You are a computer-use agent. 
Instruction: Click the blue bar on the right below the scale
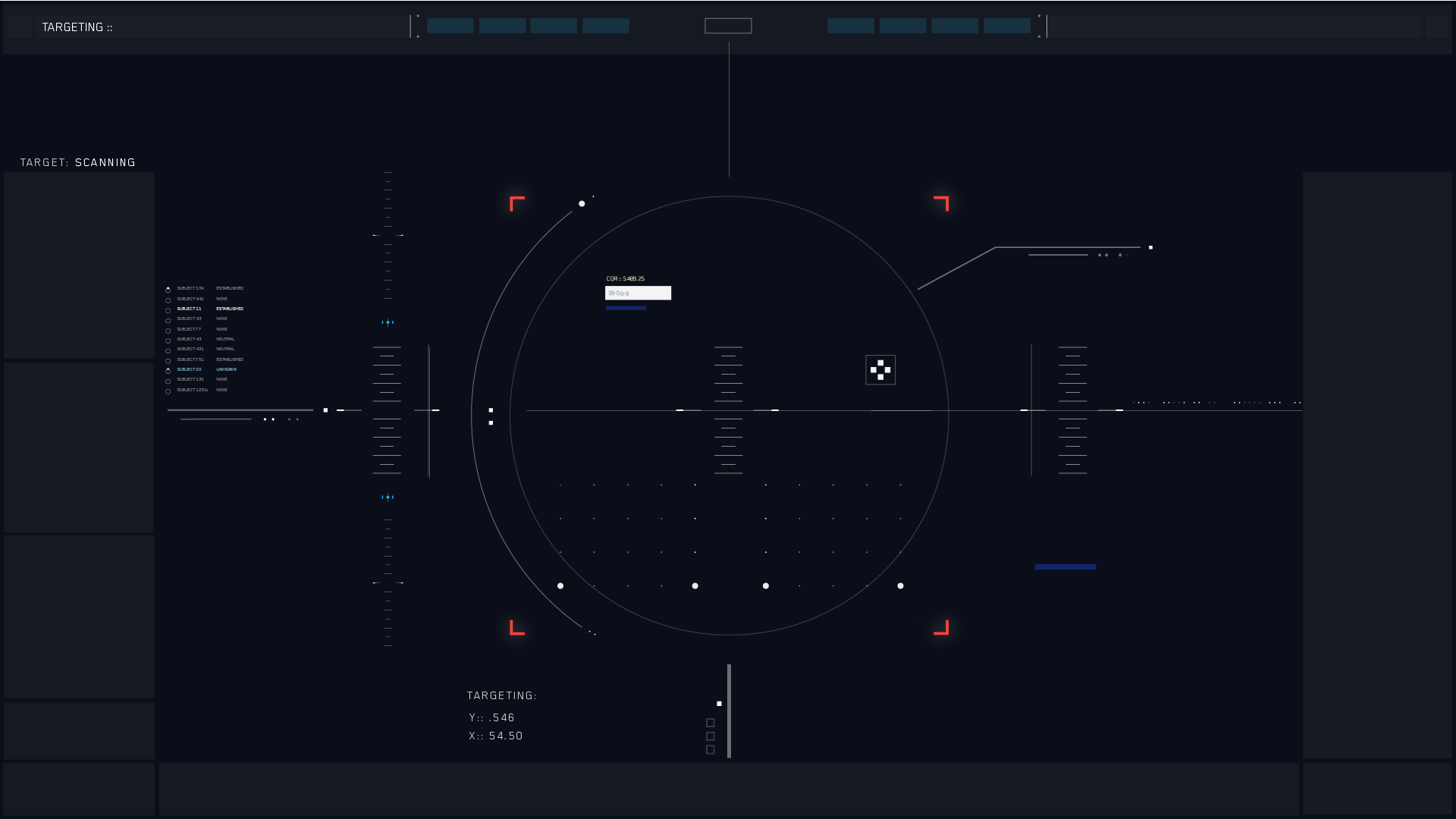point(1065,566)
